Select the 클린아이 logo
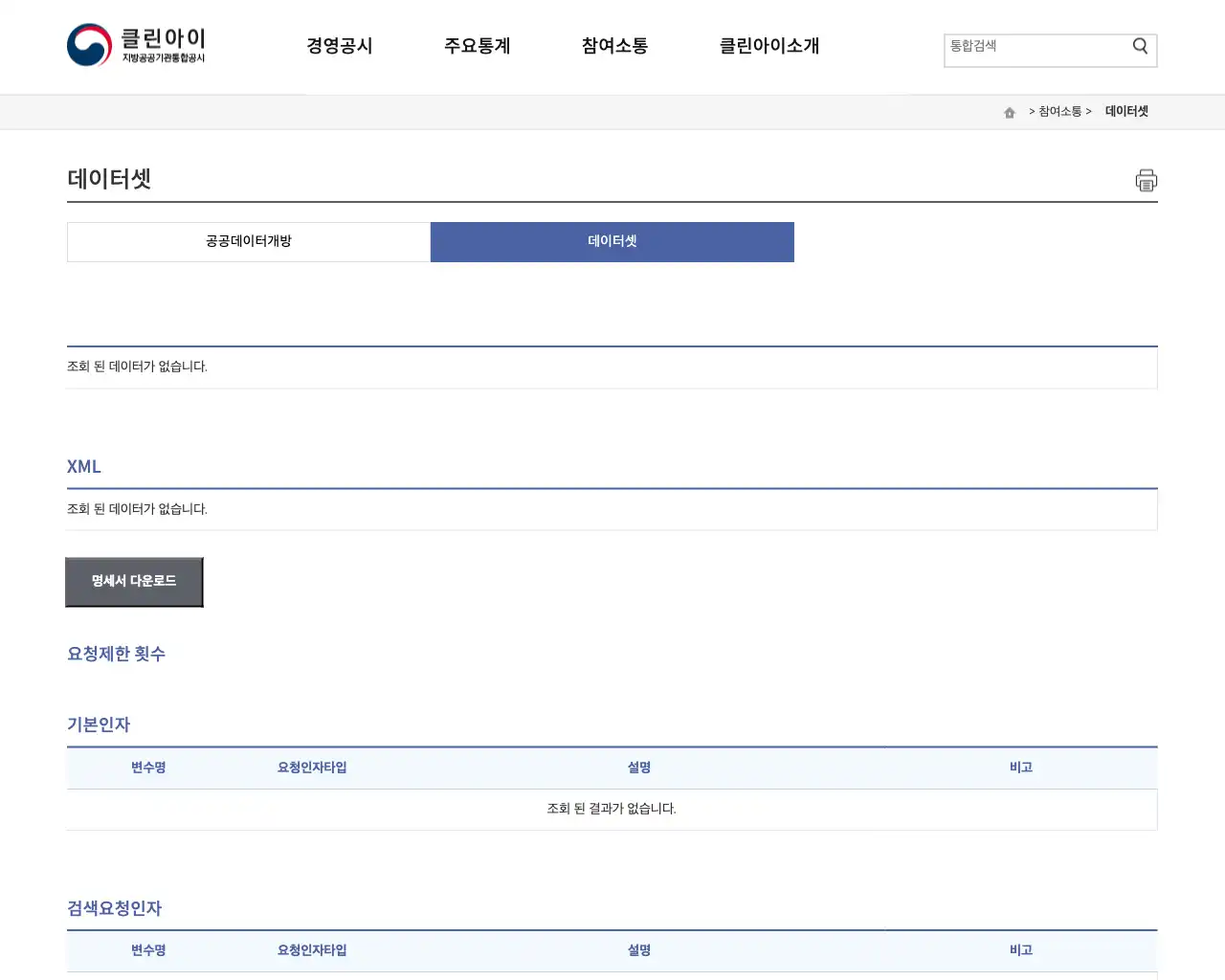 134,44
